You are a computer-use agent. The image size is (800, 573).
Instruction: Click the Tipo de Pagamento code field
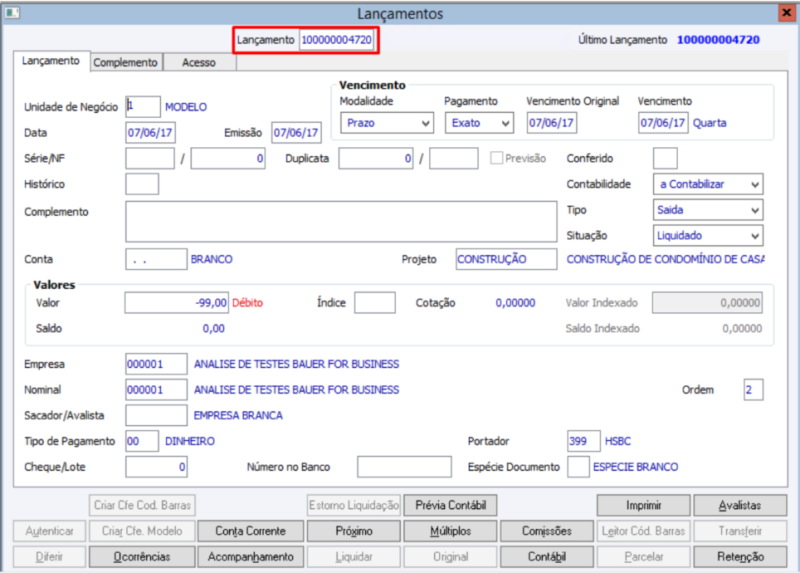click(142, 441)
